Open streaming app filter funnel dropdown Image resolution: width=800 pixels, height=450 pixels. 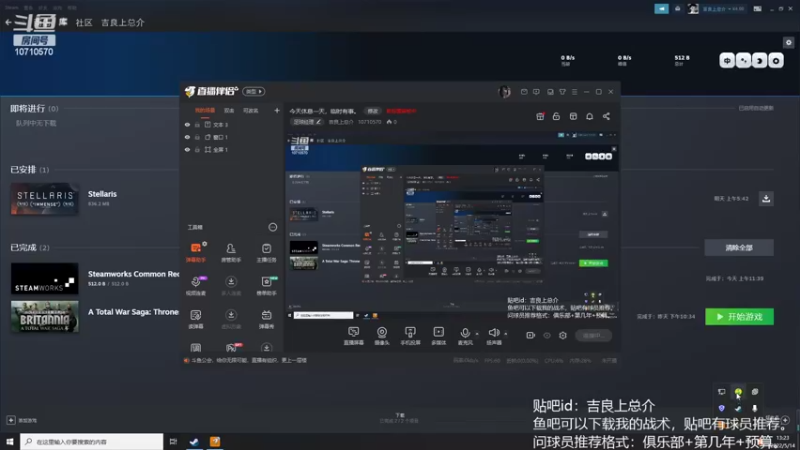[562, 92]
